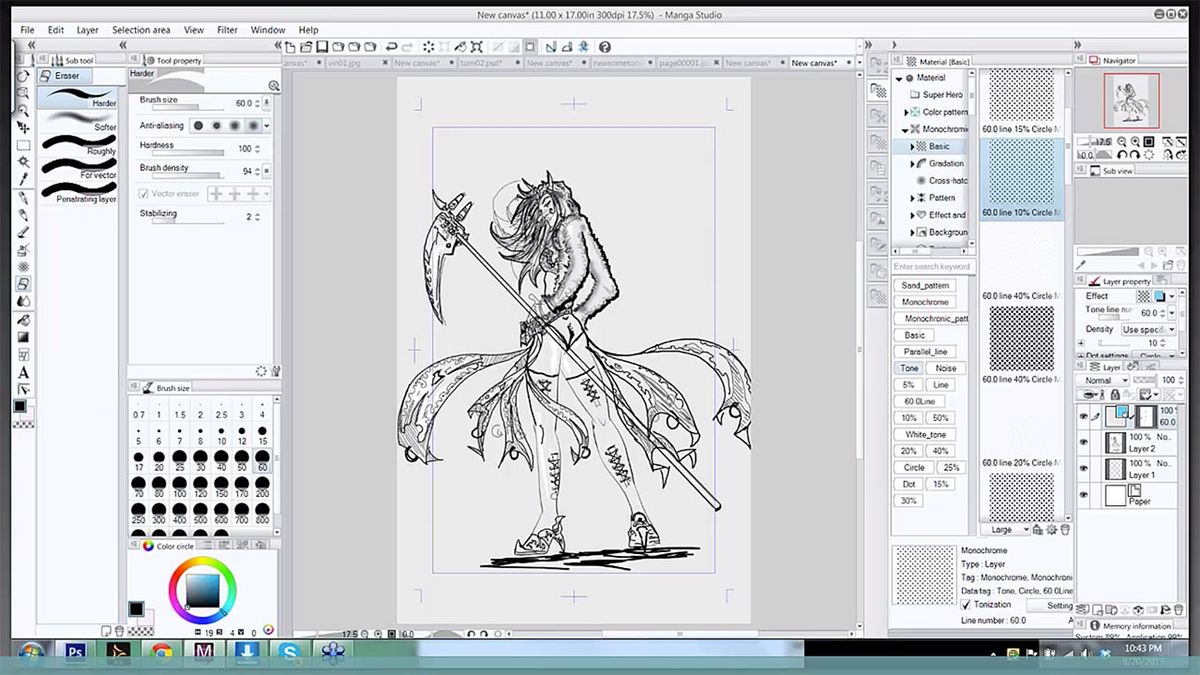Click the zoom-in magnifier in Navigator
This screenshot has height=675, width=1200.
(x=1136, y=142)
